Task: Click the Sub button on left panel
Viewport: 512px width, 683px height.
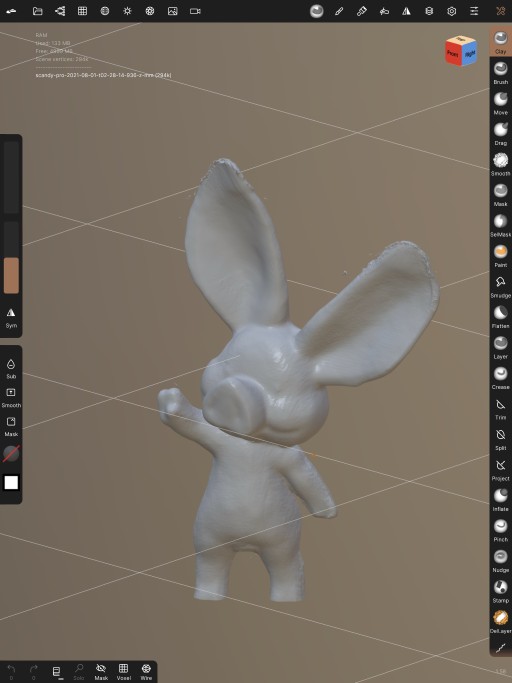Action: (11, 369)
